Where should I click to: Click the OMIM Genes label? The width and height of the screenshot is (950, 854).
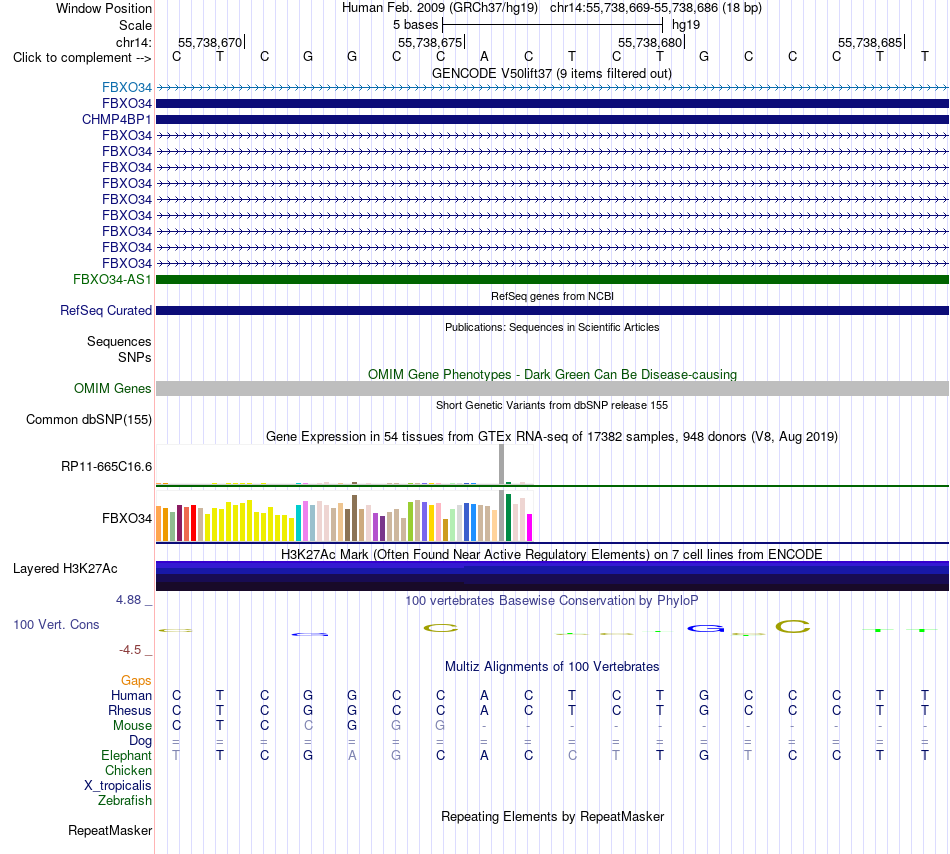pyautogui.click(x=112, y=388)
